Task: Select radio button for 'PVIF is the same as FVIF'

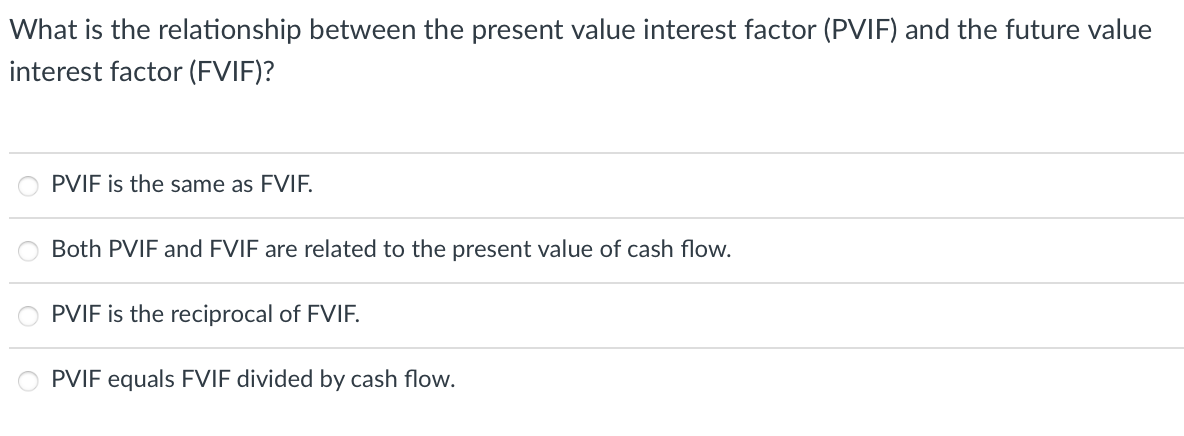Action: coord(29,186)
